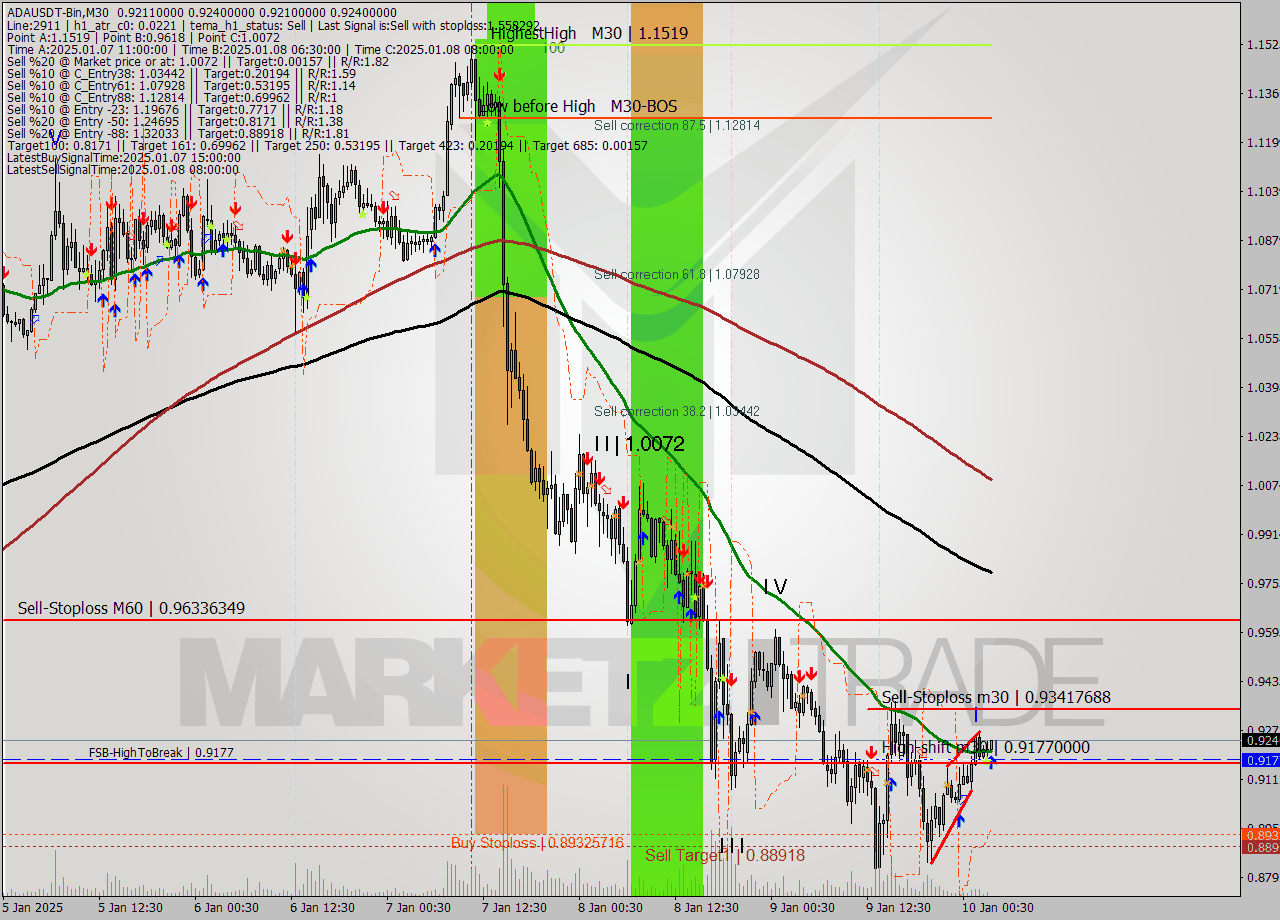Click the current price tag 0.924
The height and width of the screenshot is (920, 1280).
click(1260, 740)
